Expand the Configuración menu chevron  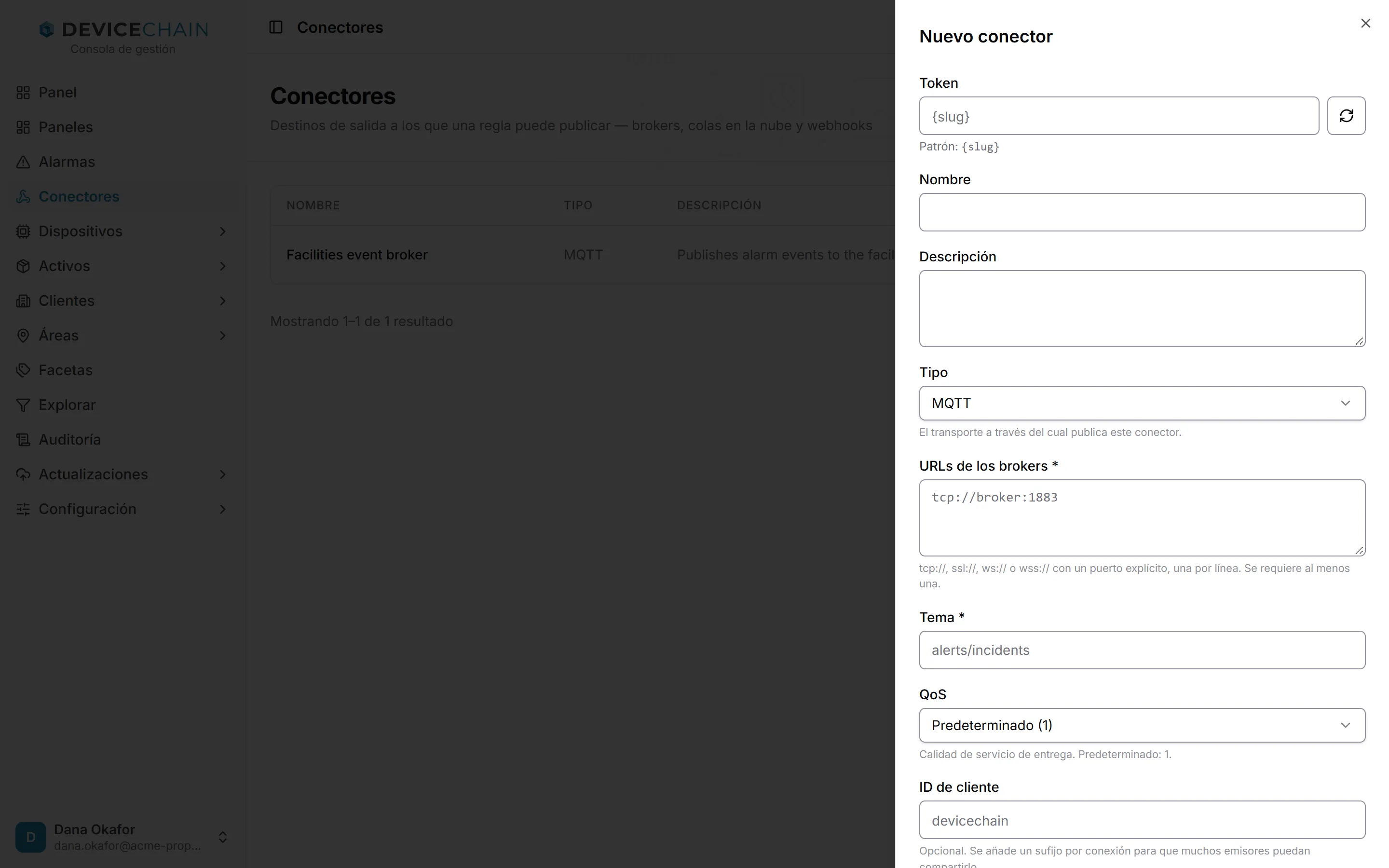point(223,509)
